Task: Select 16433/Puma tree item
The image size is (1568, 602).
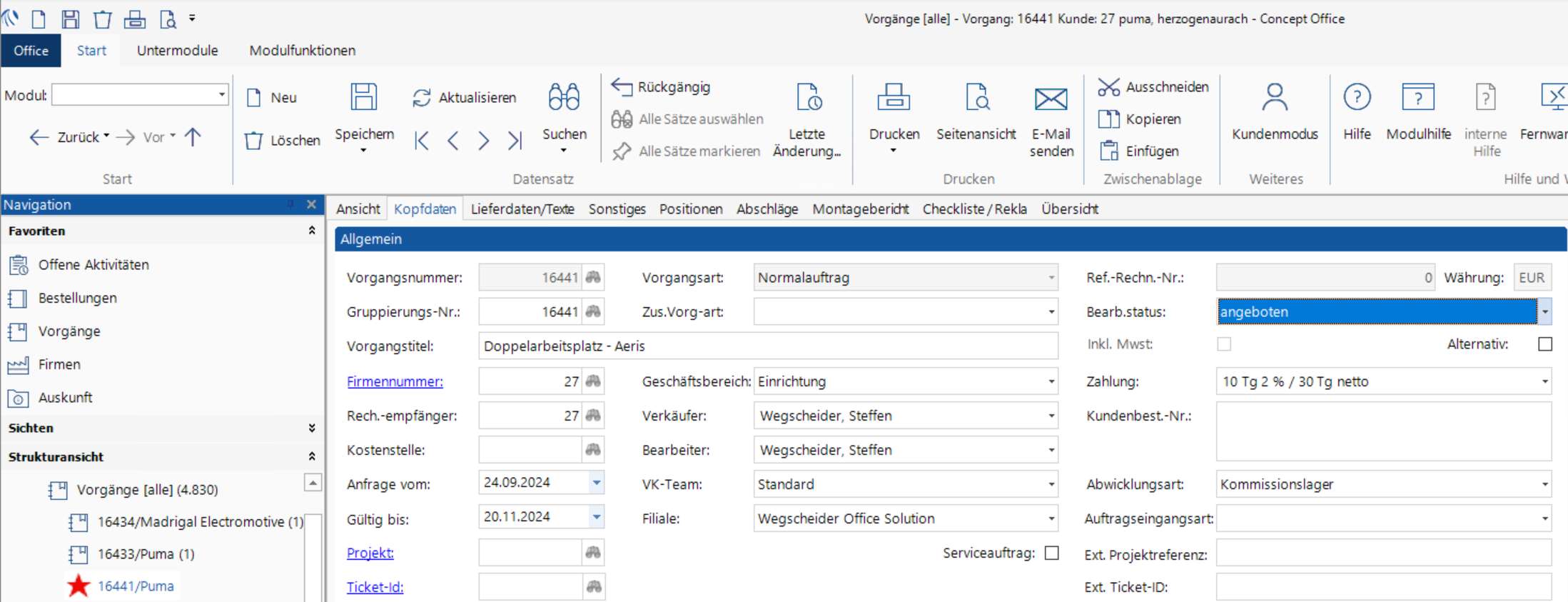Action: point(131,554)
